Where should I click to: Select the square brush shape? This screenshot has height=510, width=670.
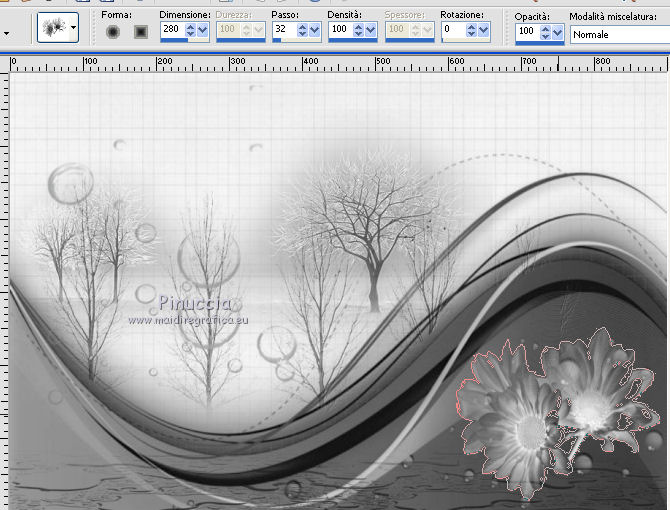click(x=141, y=32)
